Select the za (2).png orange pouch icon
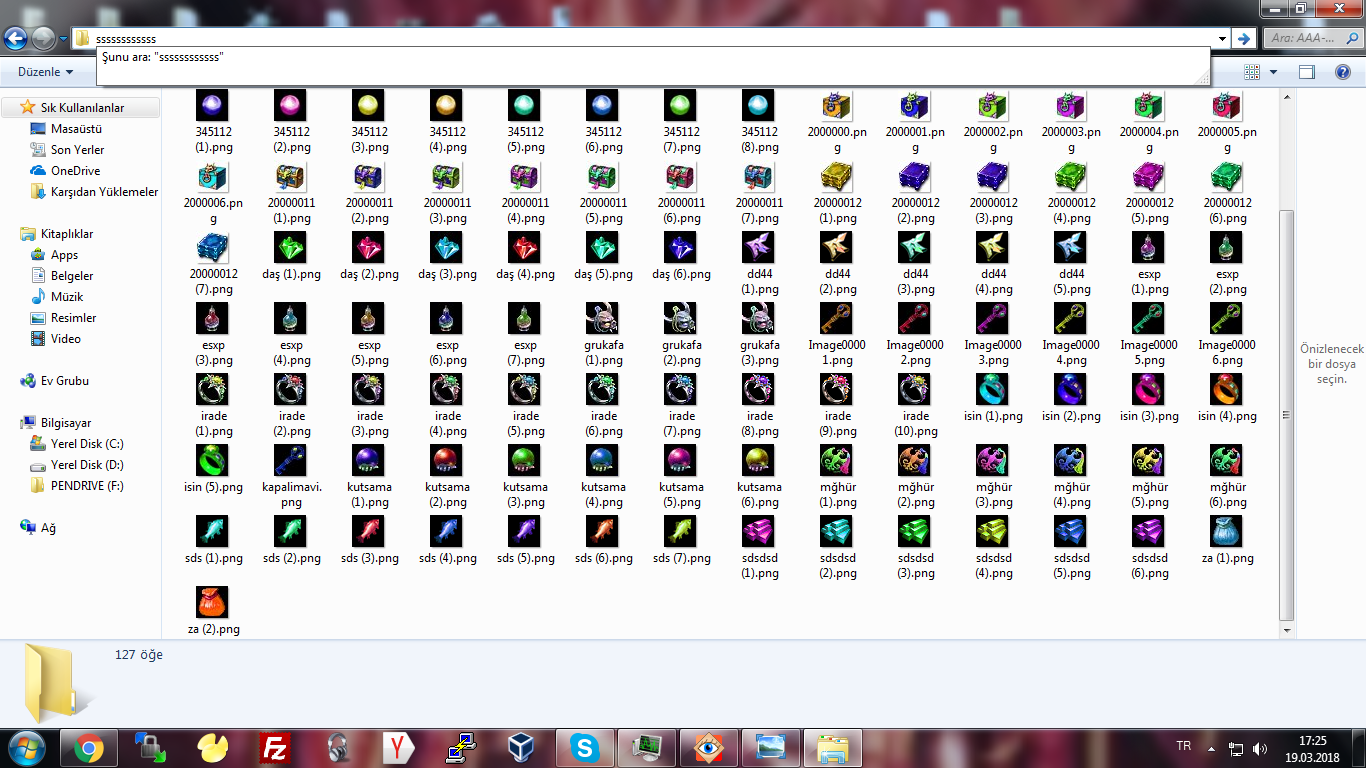 (x=213, y=602)
